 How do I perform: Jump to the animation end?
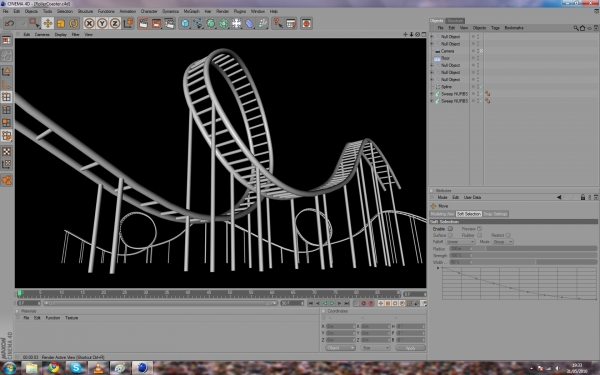click(x=347, y=303)
